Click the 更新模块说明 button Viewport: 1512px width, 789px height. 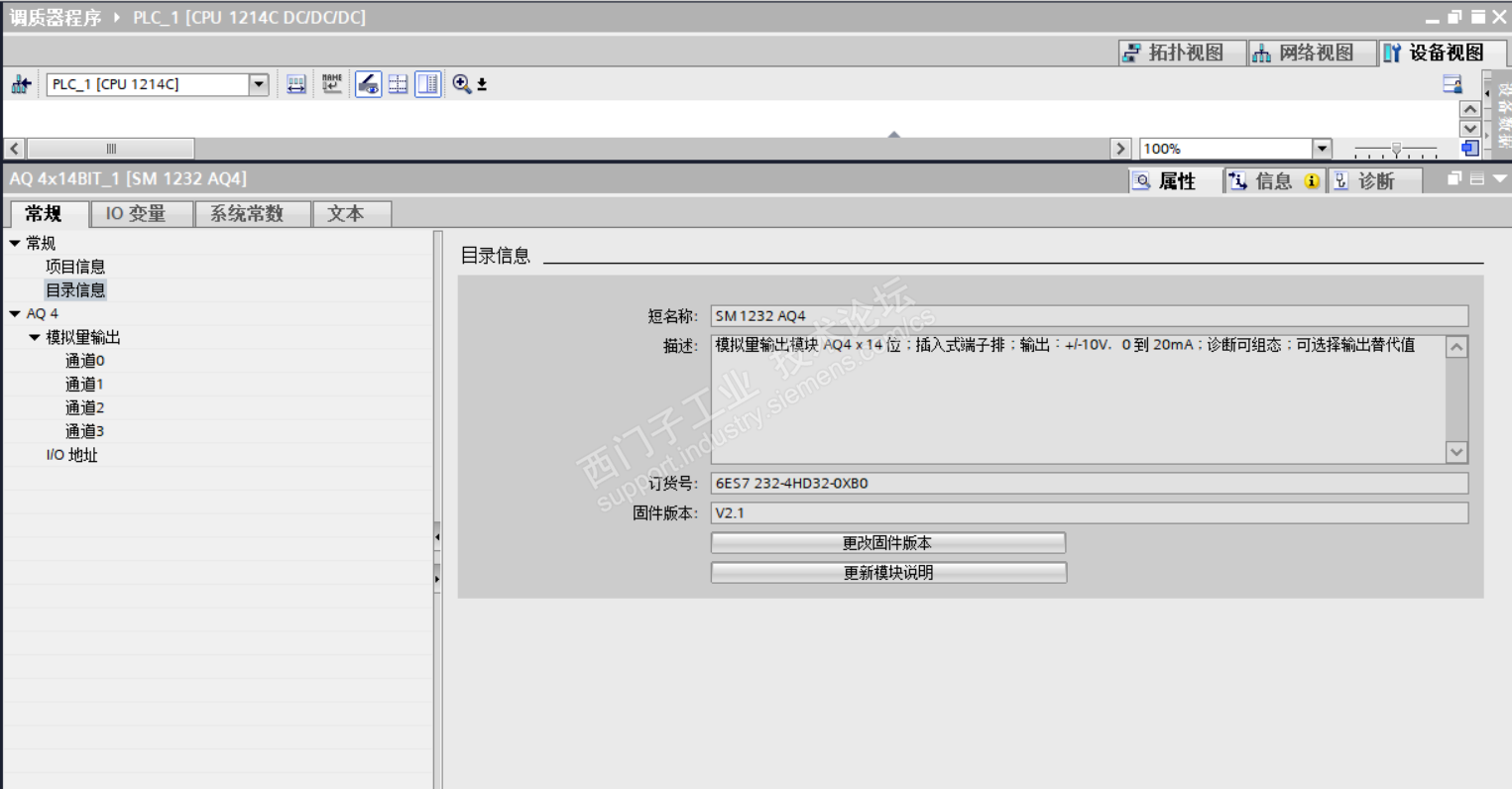point(888,573)
